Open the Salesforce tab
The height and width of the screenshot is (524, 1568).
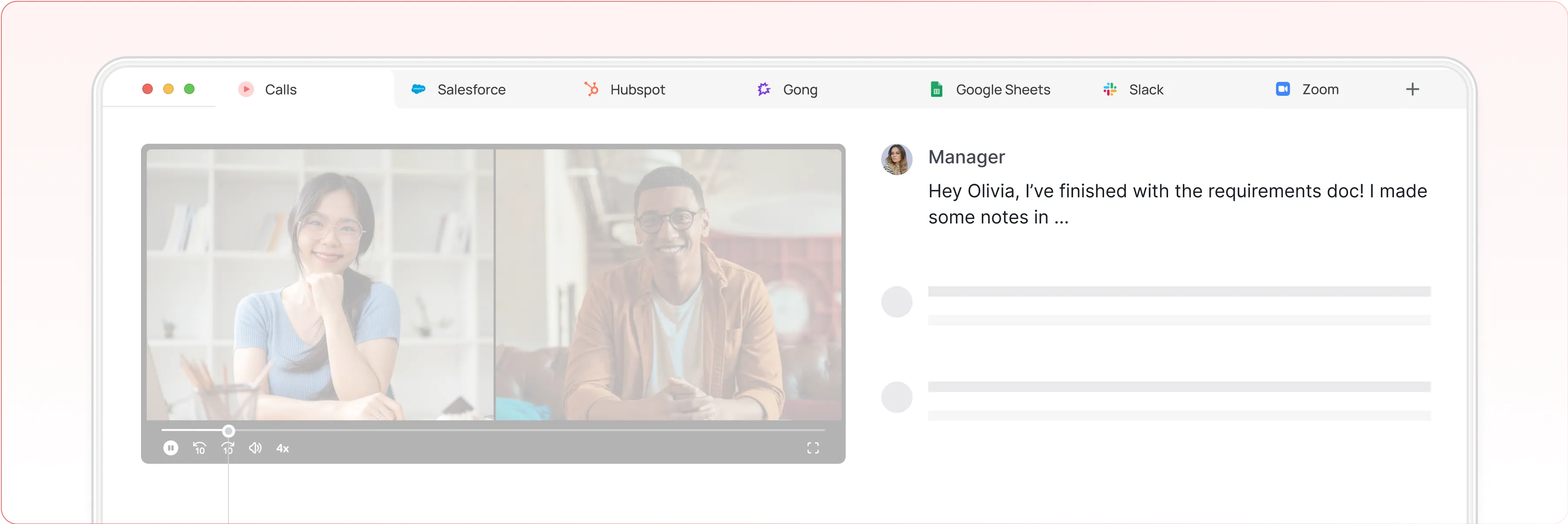(x=458, y=90)
